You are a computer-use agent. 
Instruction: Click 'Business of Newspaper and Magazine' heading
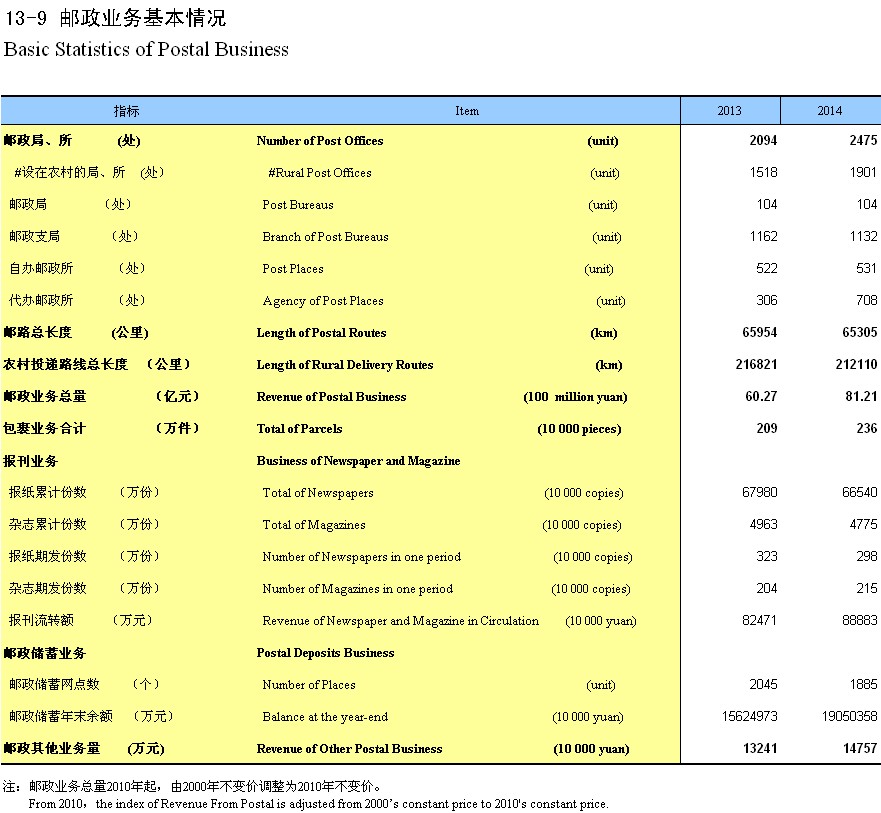tap(358, 461)
